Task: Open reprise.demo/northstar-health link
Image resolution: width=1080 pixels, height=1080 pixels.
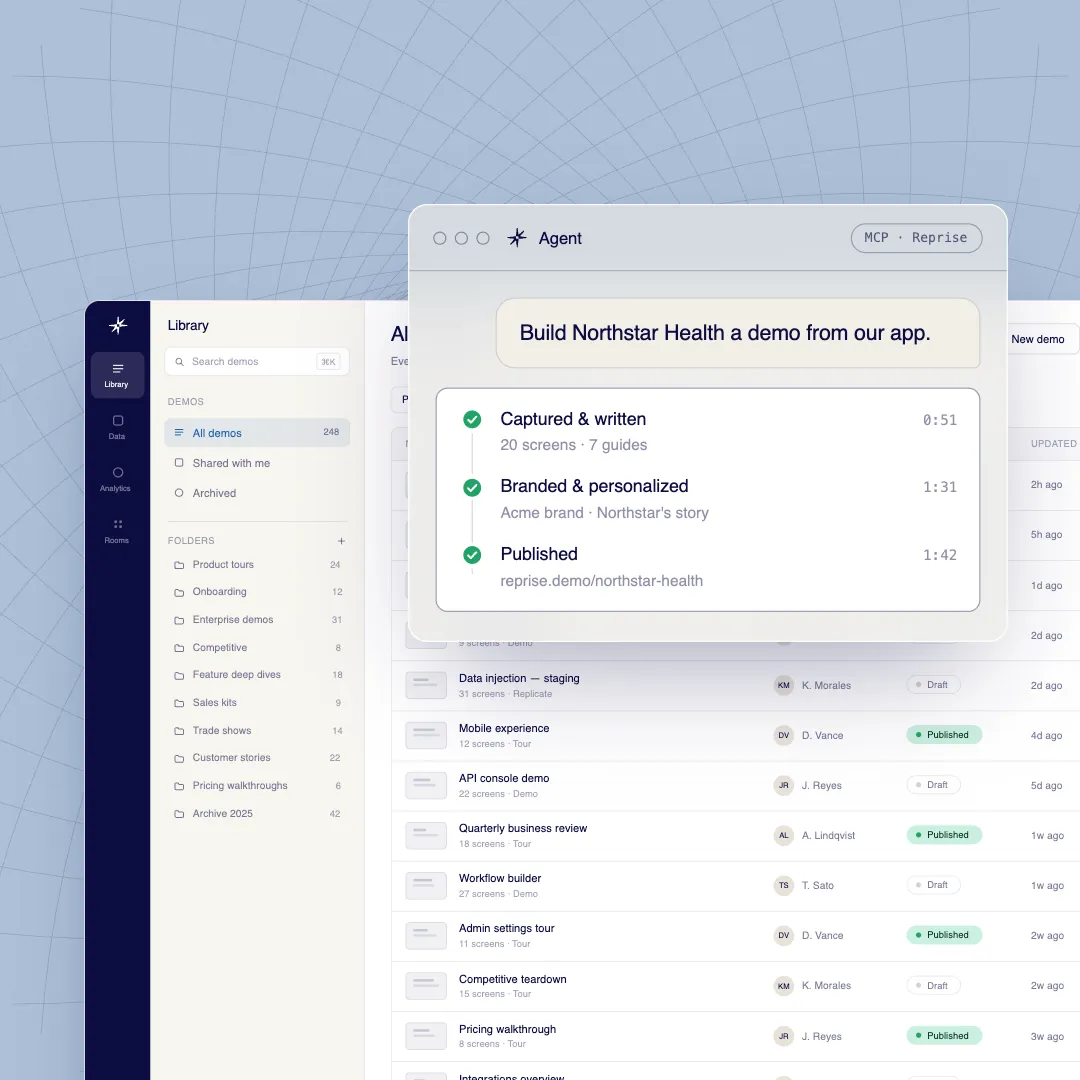Action: click(x=601, y=581)
